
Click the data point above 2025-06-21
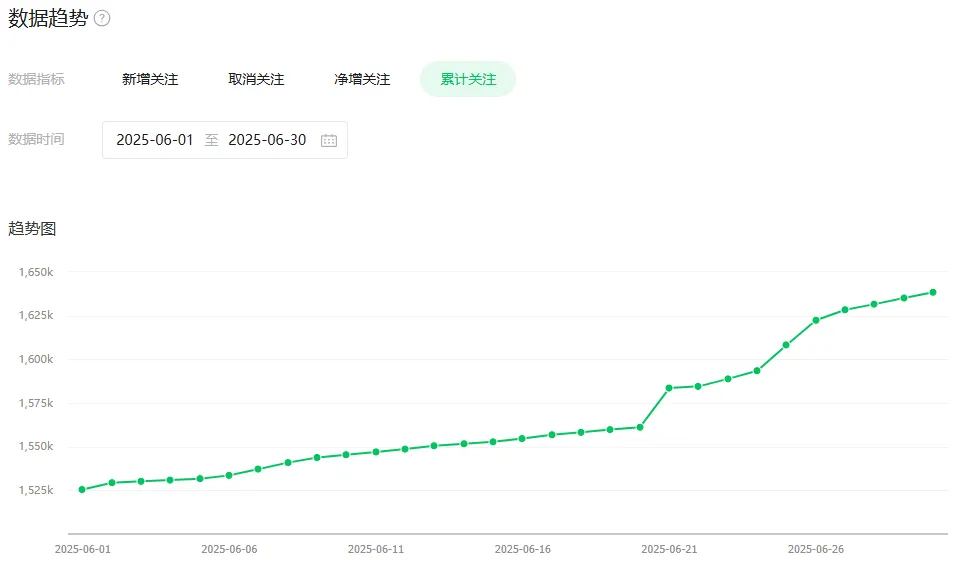pos(669,388)
